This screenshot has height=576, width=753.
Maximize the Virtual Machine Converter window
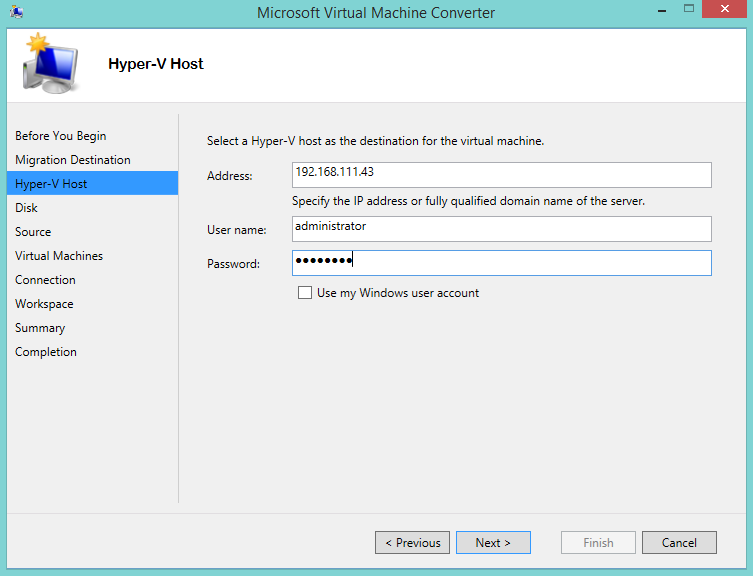[689, 9]
